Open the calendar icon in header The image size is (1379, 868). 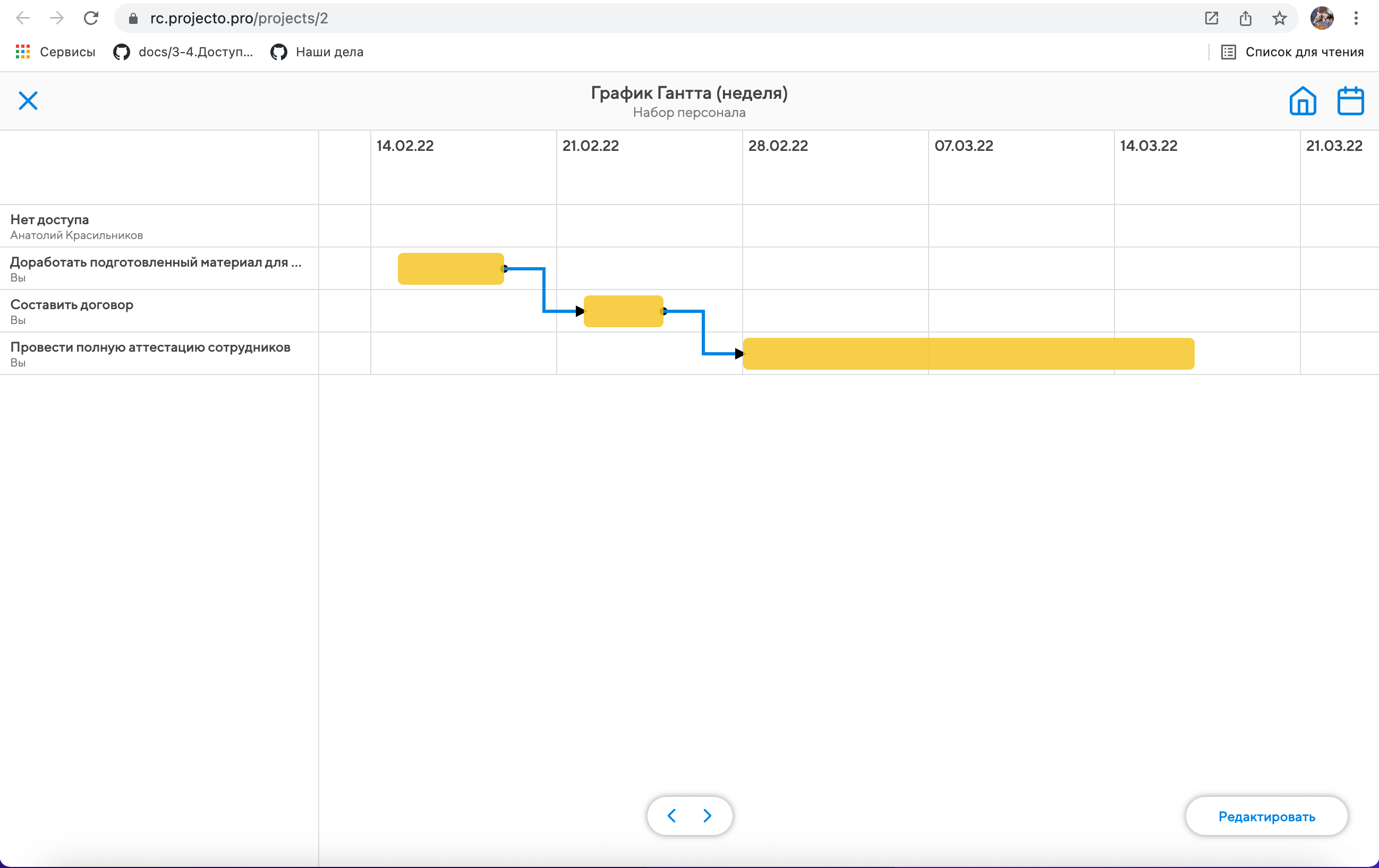[1350, 101]
